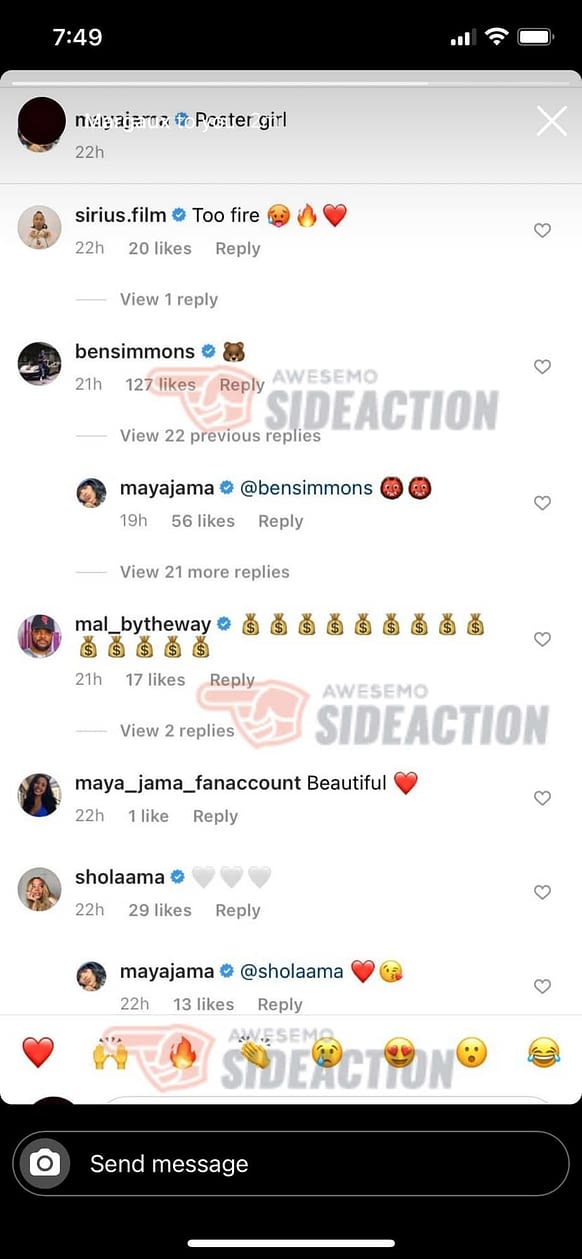This screenshot has width=582, height=1259.
Task: Send the laughing tears emoji reaction
Action: point(544,1052)
